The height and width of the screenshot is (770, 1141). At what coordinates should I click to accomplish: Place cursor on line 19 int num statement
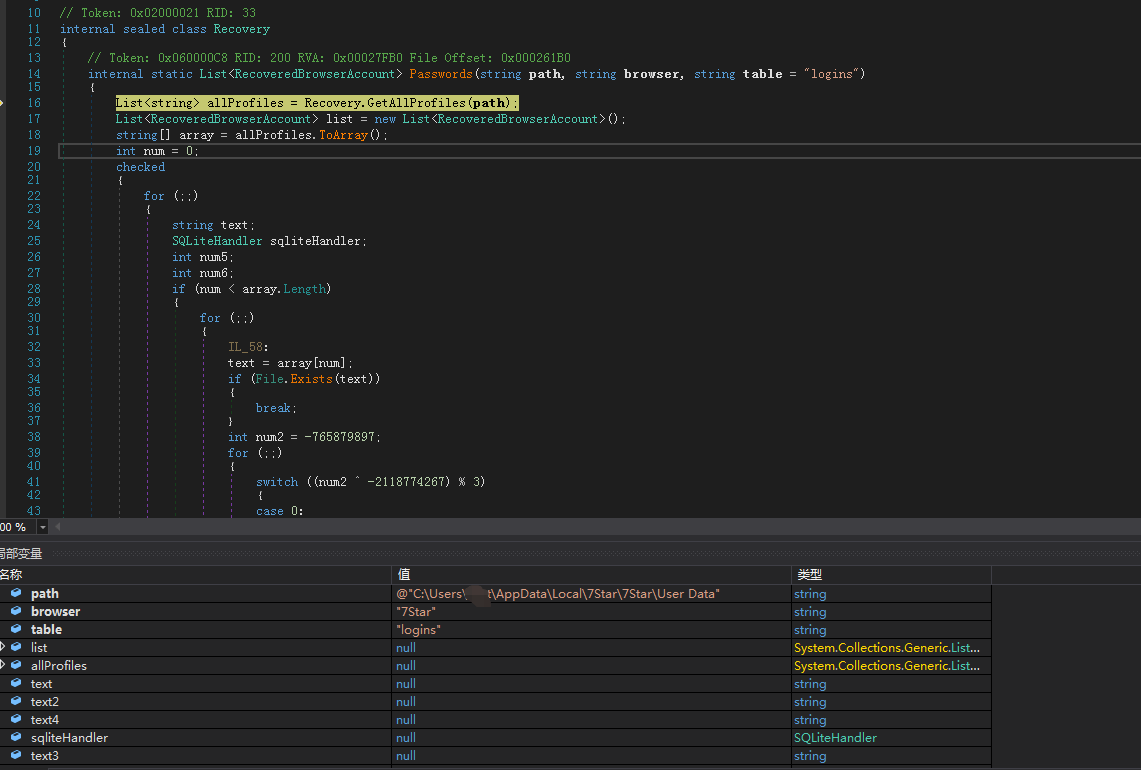[157, 151]
